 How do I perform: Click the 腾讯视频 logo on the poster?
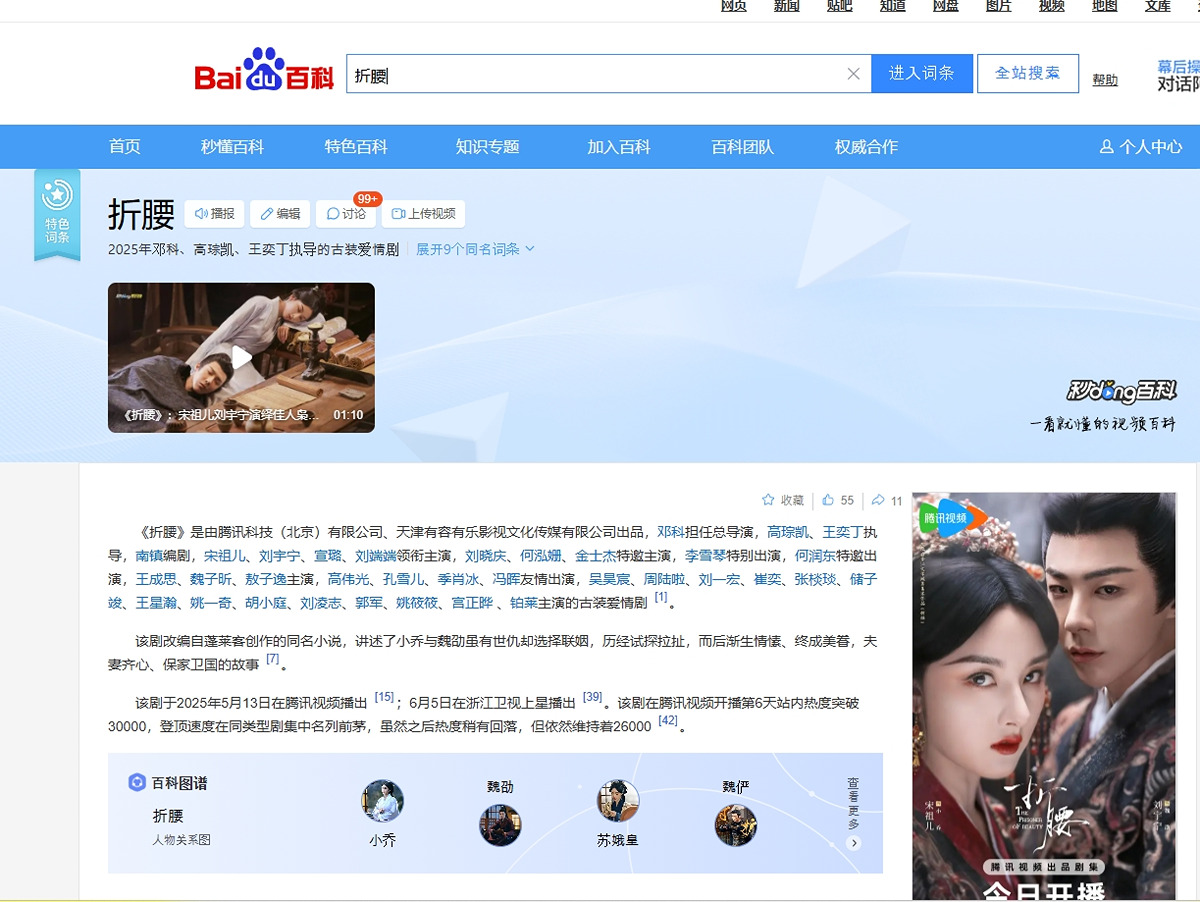tap(952, 517)
